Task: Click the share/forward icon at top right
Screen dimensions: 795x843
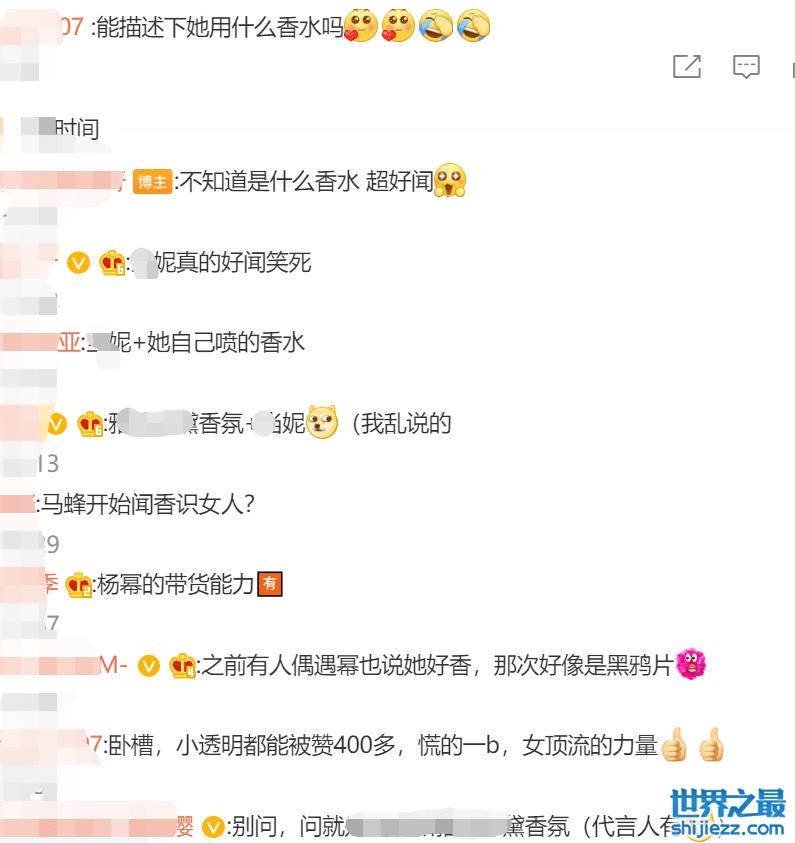Action: [x=687, y=67]
